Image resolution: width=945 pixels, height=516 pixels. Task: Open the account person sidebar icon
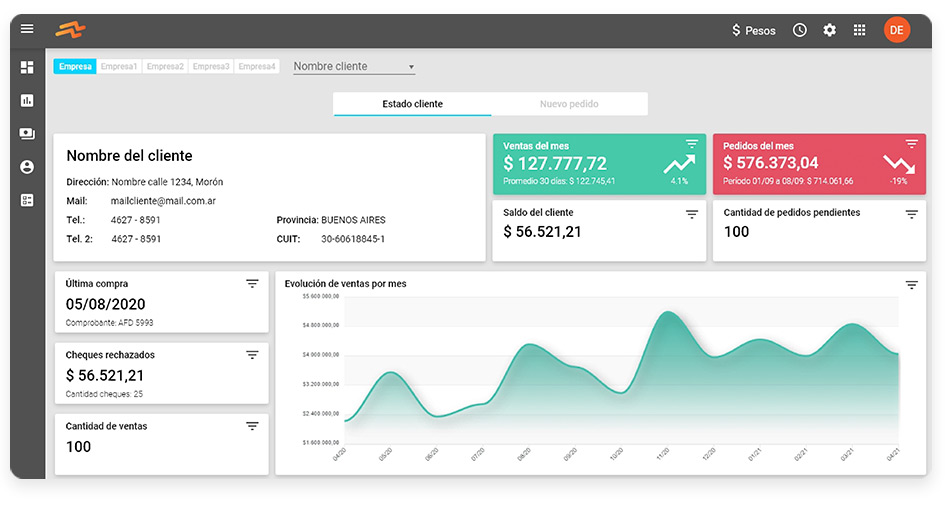point(27,167)
